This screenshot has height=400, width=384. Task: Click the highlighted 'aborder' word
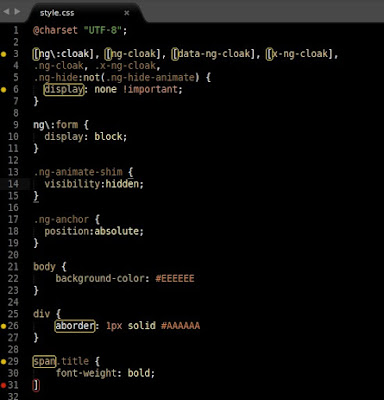click(75, 326)
